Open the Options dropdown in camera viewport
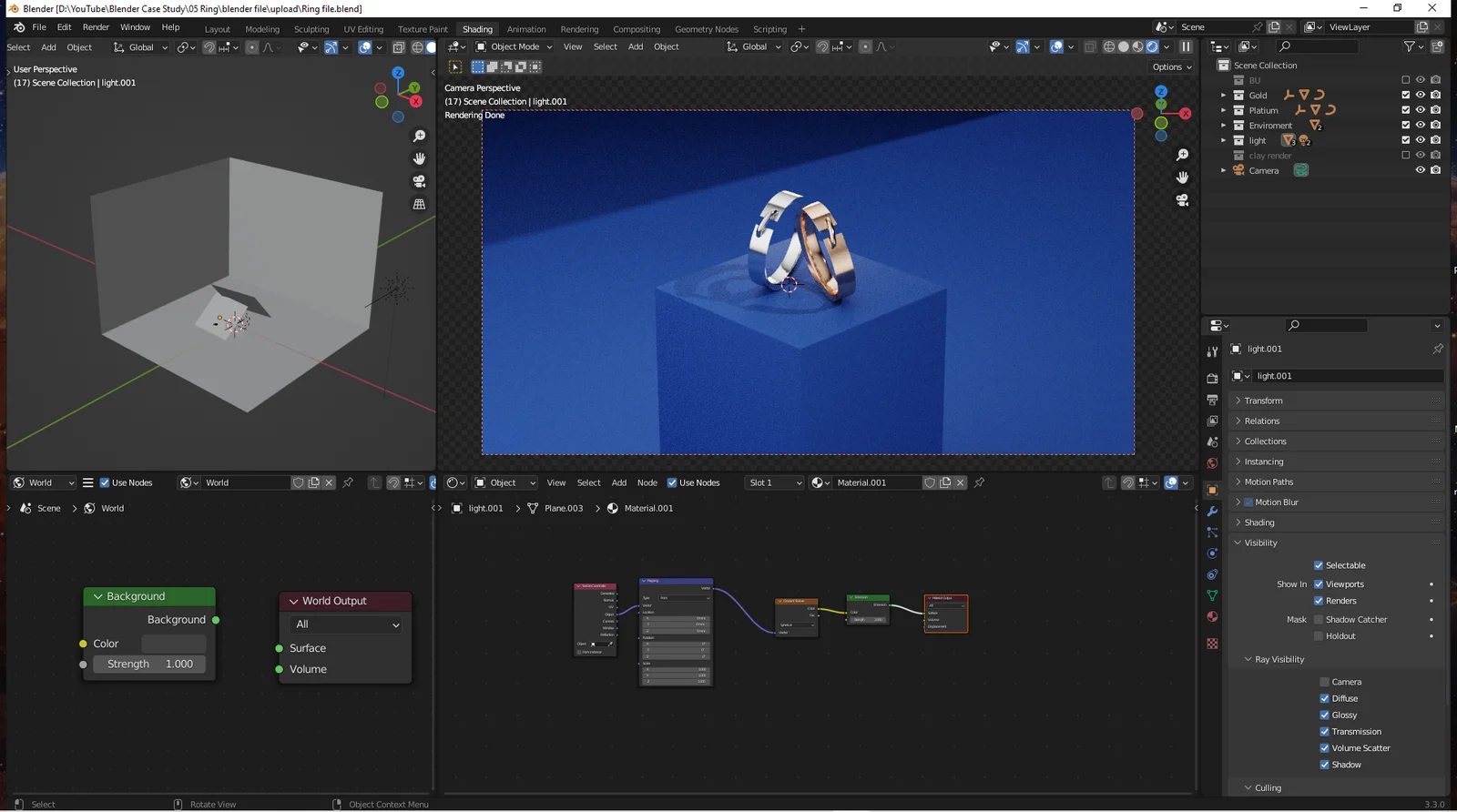The width and height of the screenshot is (1457, 812). (1172, 66)
